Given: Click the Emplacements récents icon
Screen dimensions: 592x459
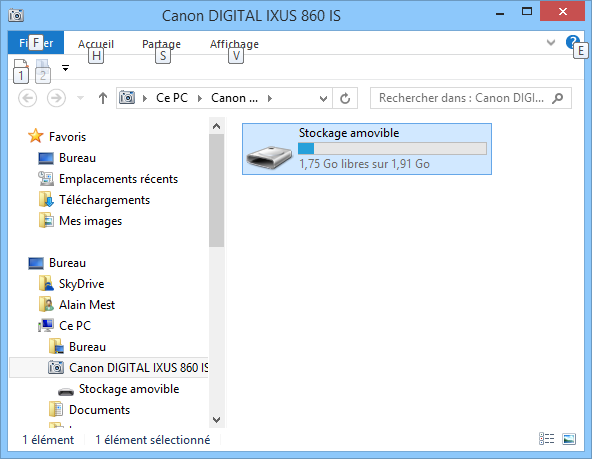Looking at the screenshot, I should [x=46, y=179].
